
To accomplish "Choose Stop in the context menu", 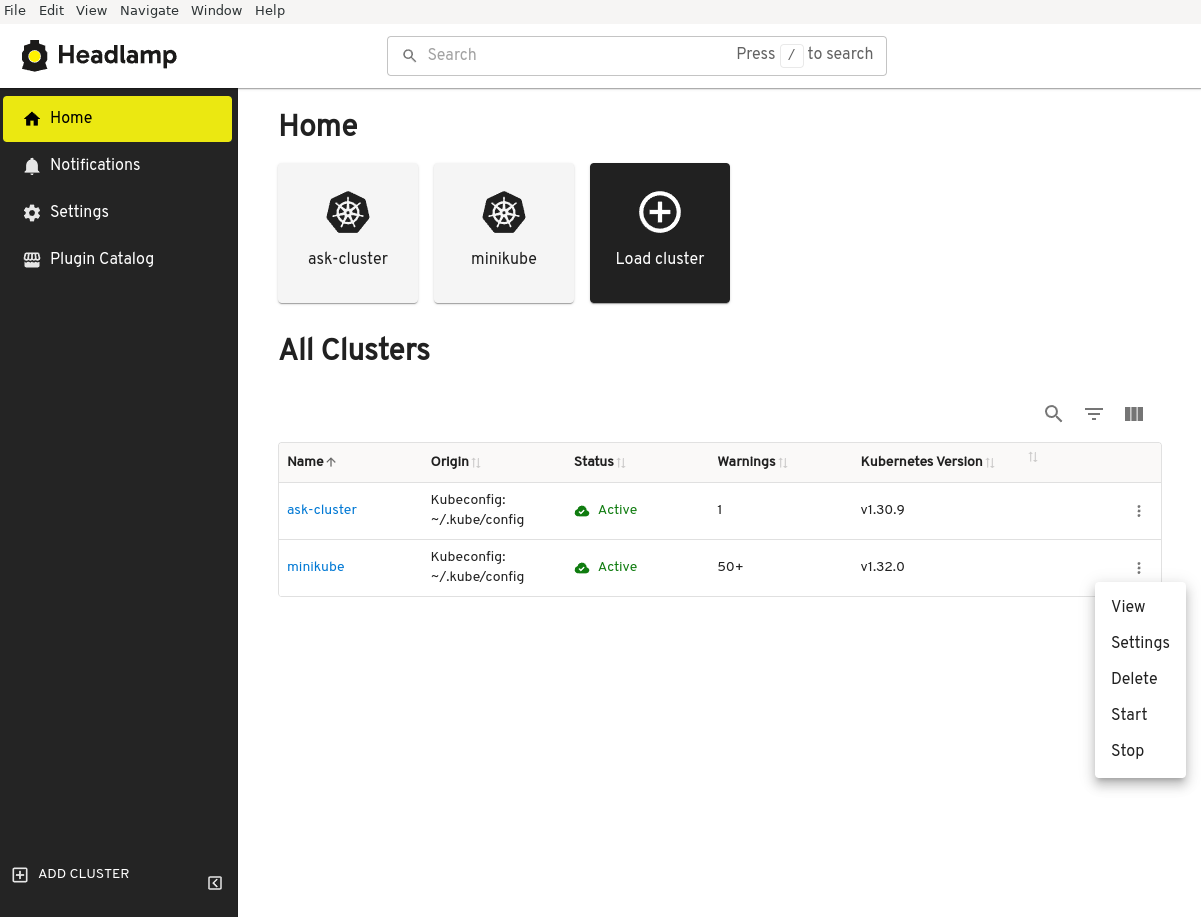I will 1140,751.
